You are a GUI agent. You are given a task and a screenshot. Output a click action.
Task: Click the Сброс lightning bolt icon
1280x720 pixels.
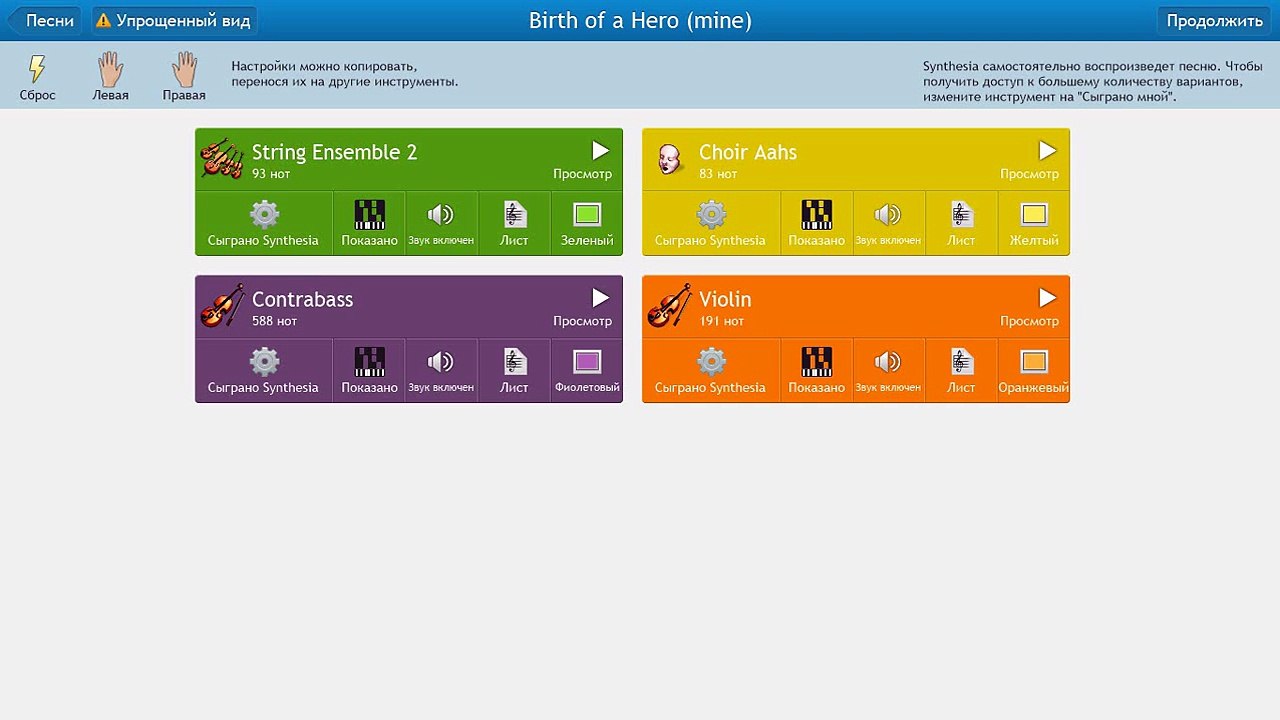point(37,69)
